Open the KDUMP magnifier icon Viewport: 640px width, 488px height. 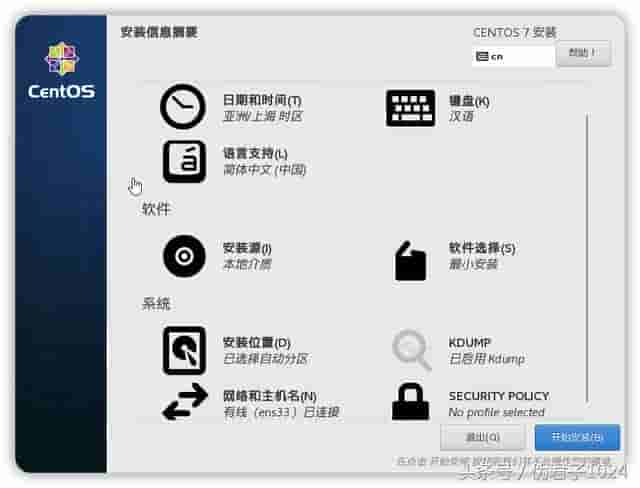click(411, 350)
